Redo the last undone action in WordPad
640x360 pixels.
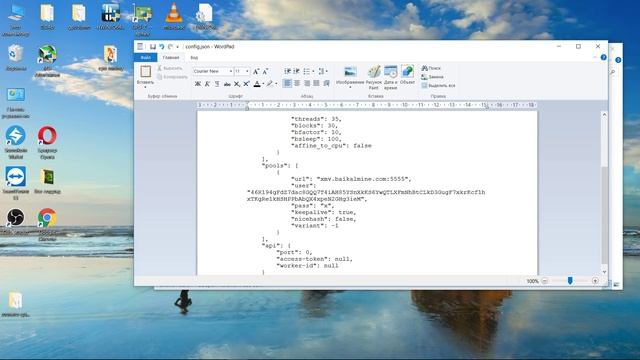170,47
